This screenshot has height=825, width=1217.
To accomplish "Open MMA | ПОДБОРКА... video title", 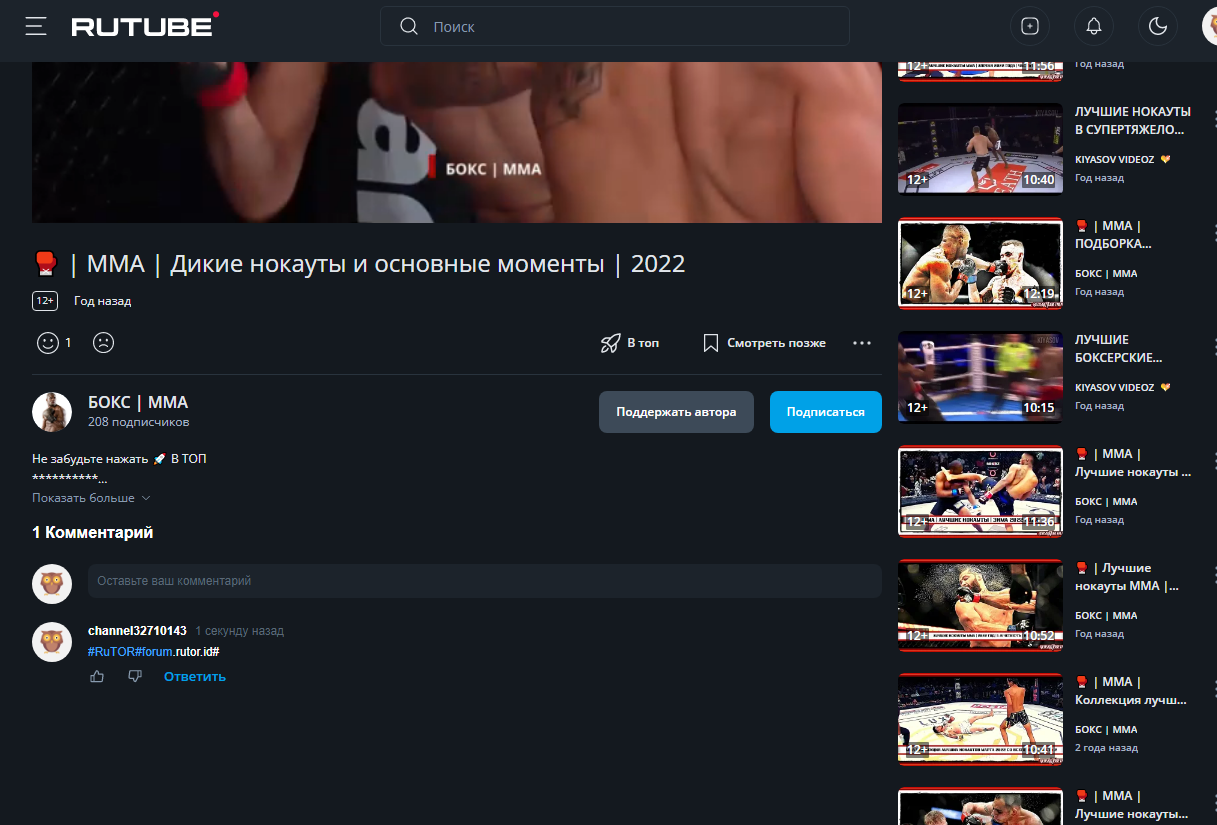I will point(1114,234).
